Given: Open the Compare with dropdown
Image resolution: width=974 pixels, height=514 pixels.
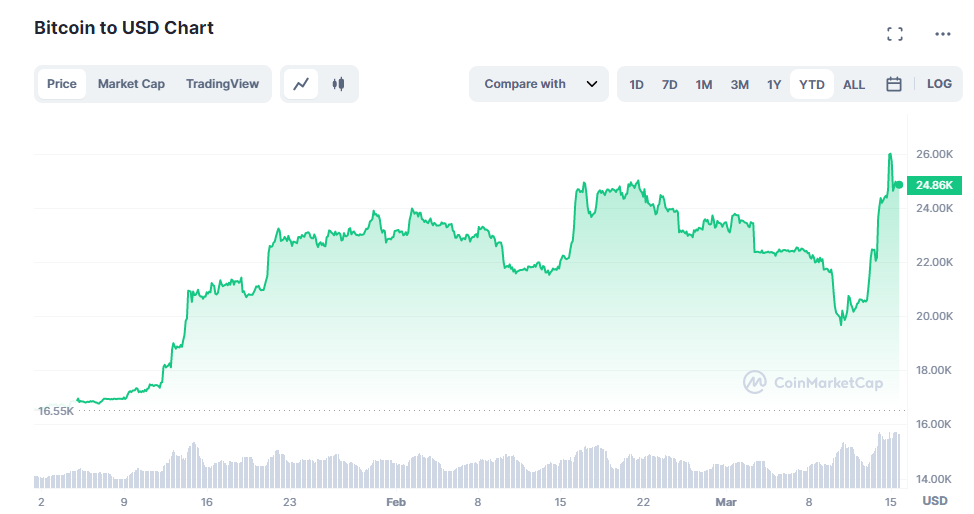Looking at the screenshot, I should point(539,84).
